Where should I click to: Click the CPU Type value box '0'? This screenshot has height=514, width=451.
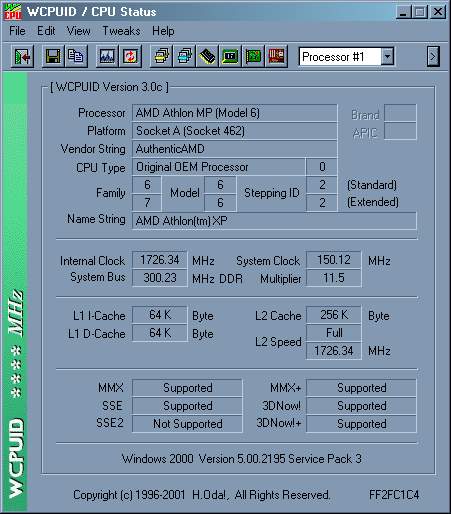(322, 167)
